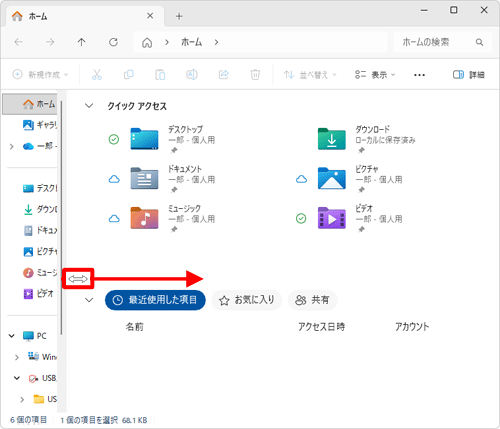
Task: Click the 最近使用した項目 recent items button
Action: click(155, 300)
